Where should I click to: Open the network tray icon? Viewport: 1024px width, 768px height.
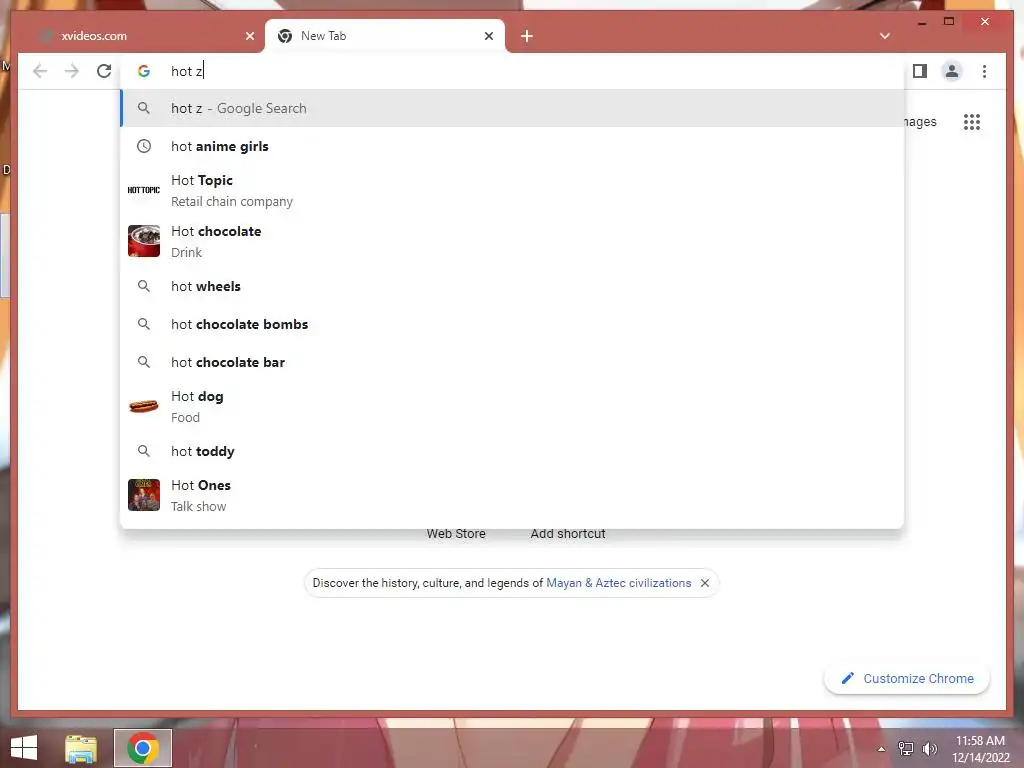(x=905, y=749)
